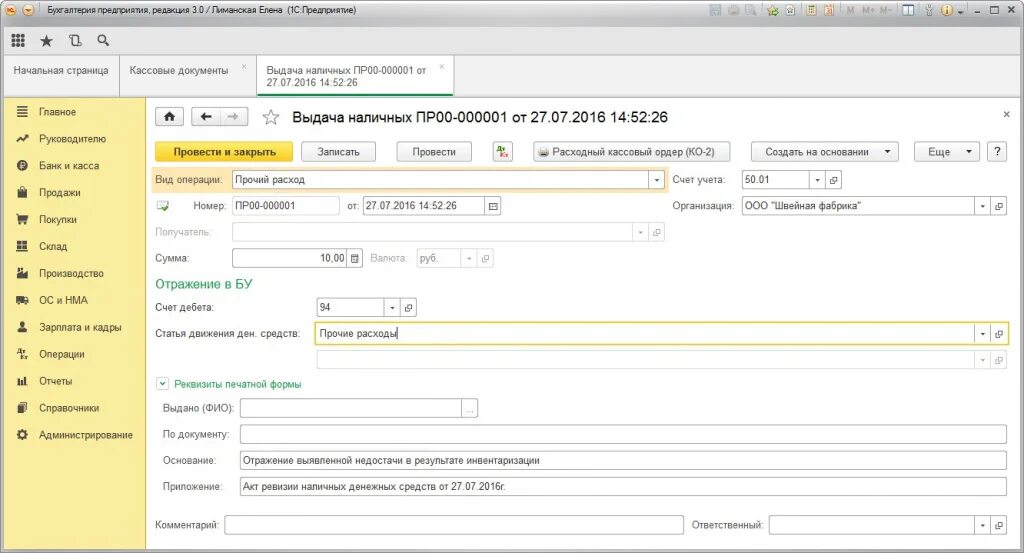The image size is (1024, 553).
Task: Open info icon in title bar
Action: point(946,10)
